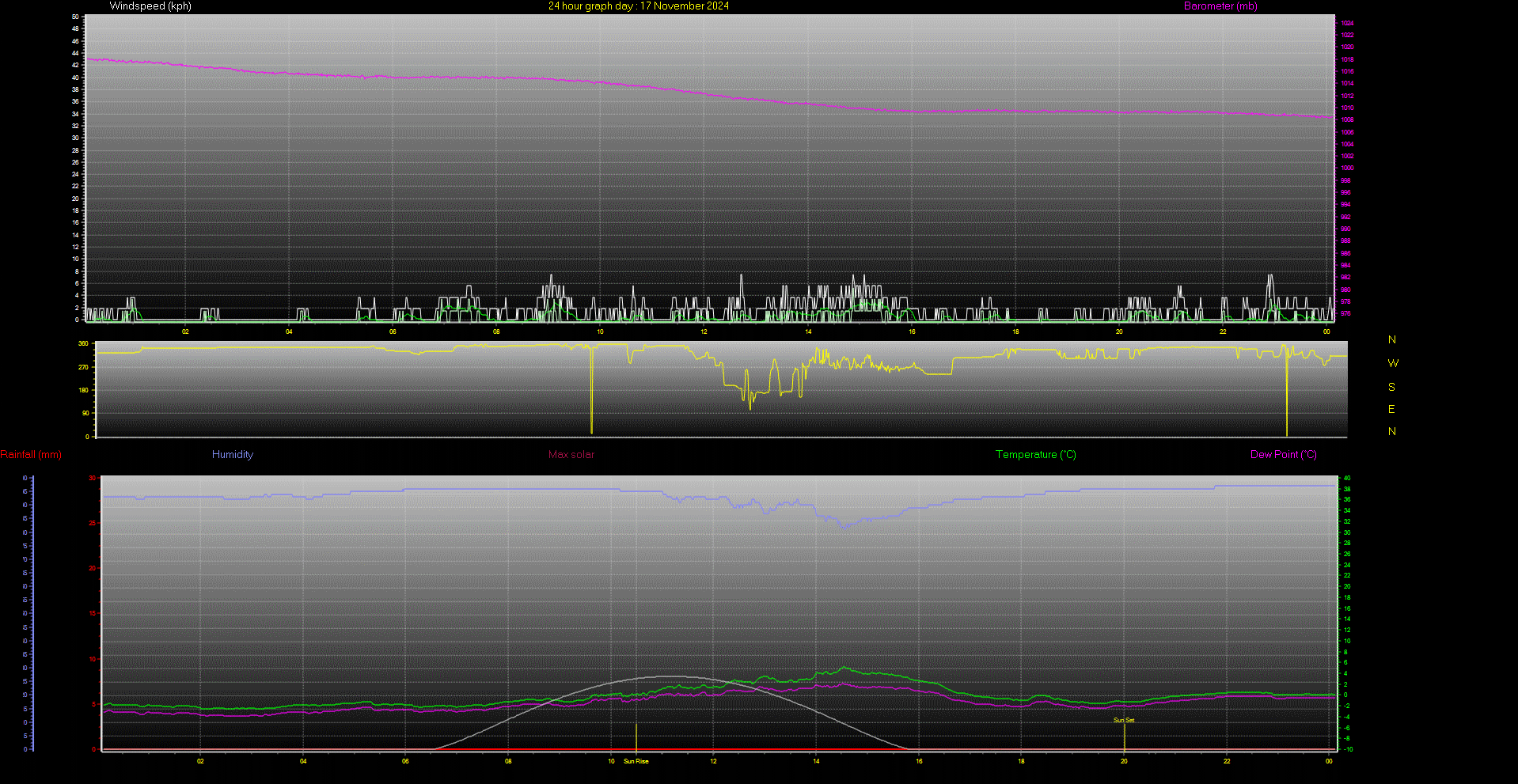This screenshot has width=1518, height=784.
Task: Click the S wind direction letter
Action: point(1391,387)
